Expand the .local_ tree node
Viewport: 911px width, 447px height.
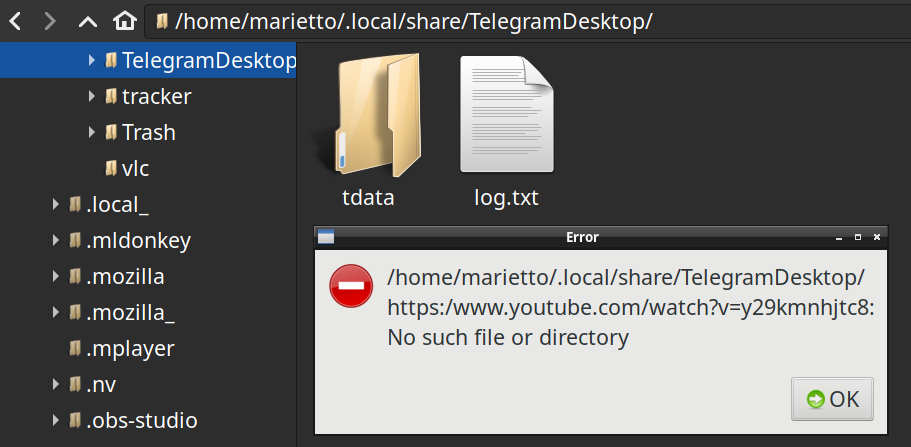coord(56,204)
